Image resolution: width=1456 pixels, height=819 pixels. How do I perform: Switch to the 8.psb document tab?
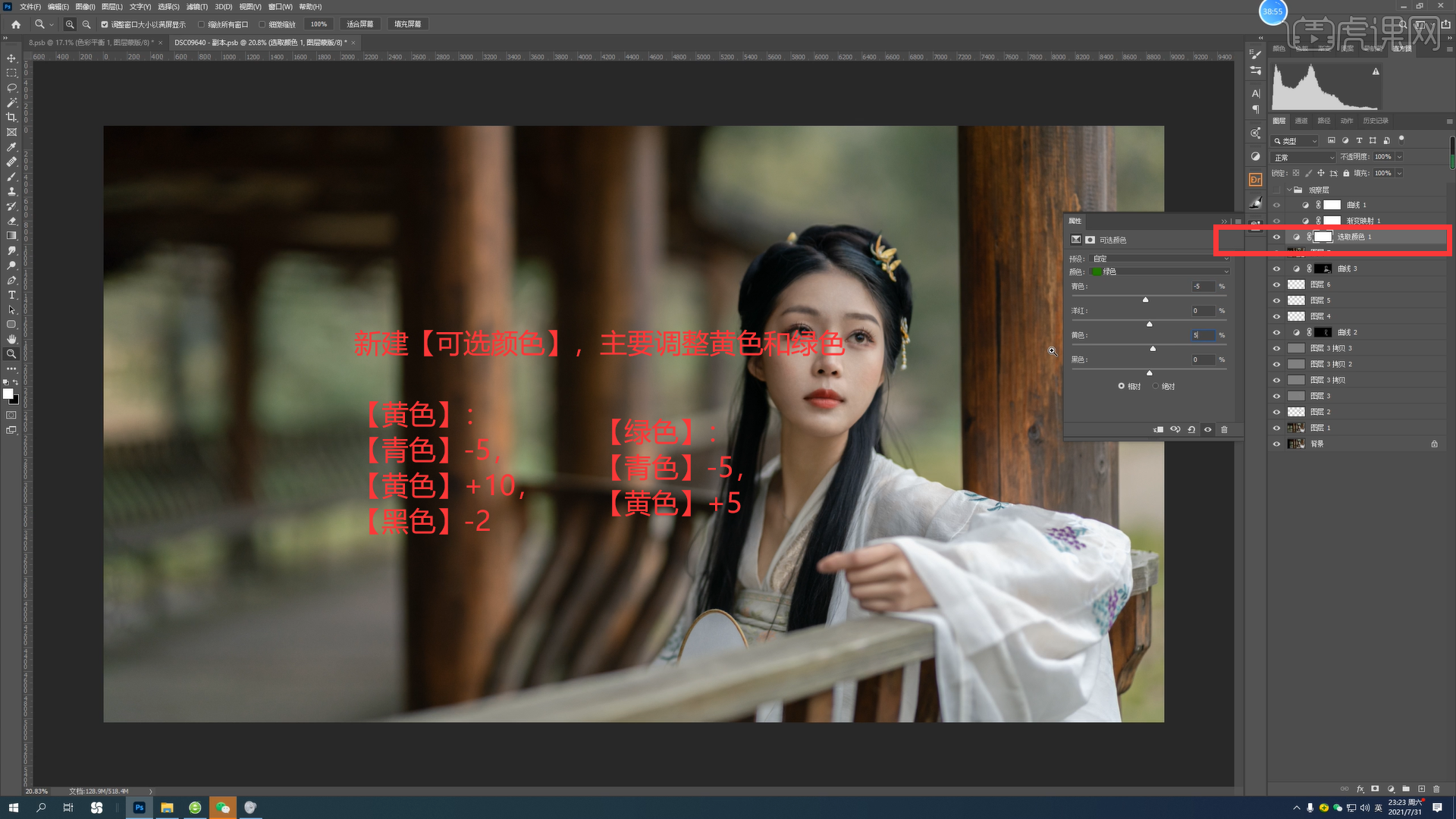tap(91, 42)
